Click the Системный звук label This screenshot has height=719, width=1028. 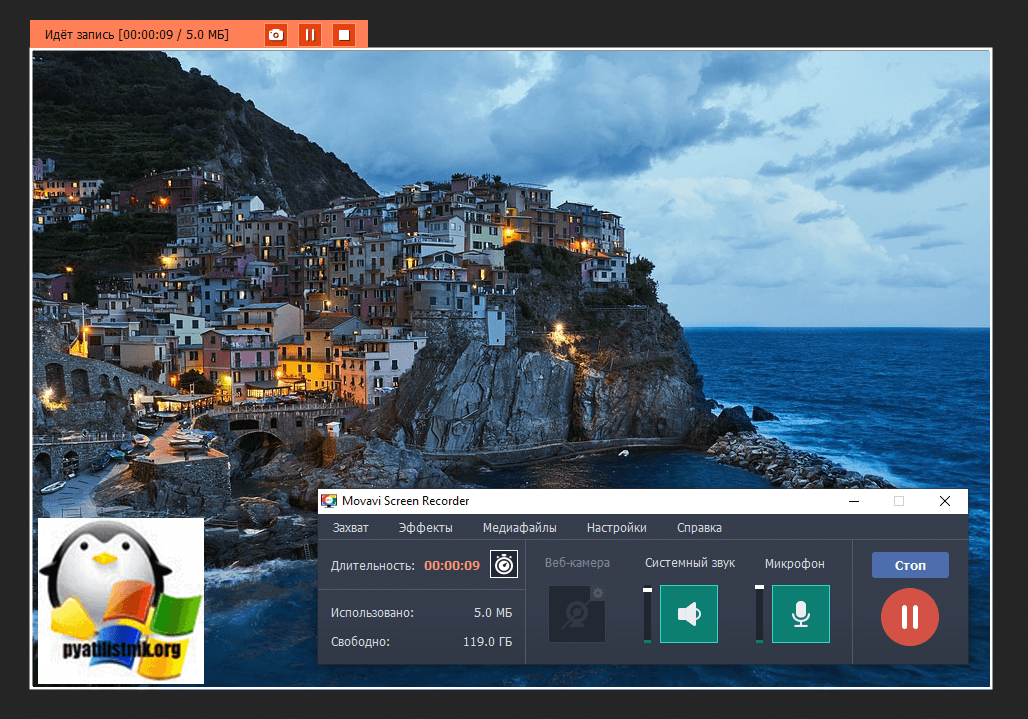click(690, 563)
